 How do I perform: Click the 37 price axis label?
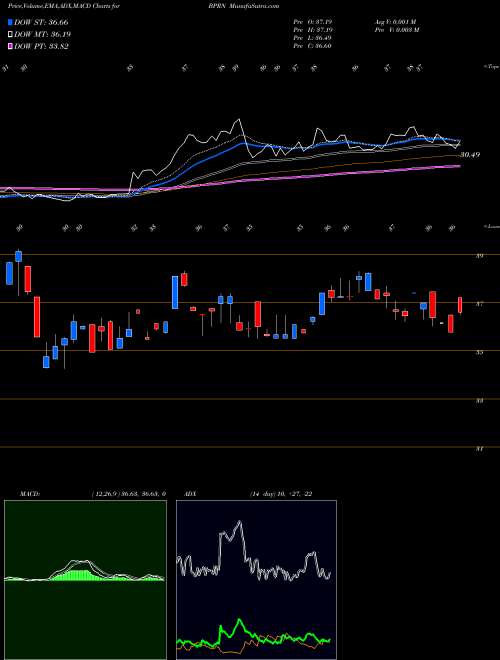(x=479, y=303)
